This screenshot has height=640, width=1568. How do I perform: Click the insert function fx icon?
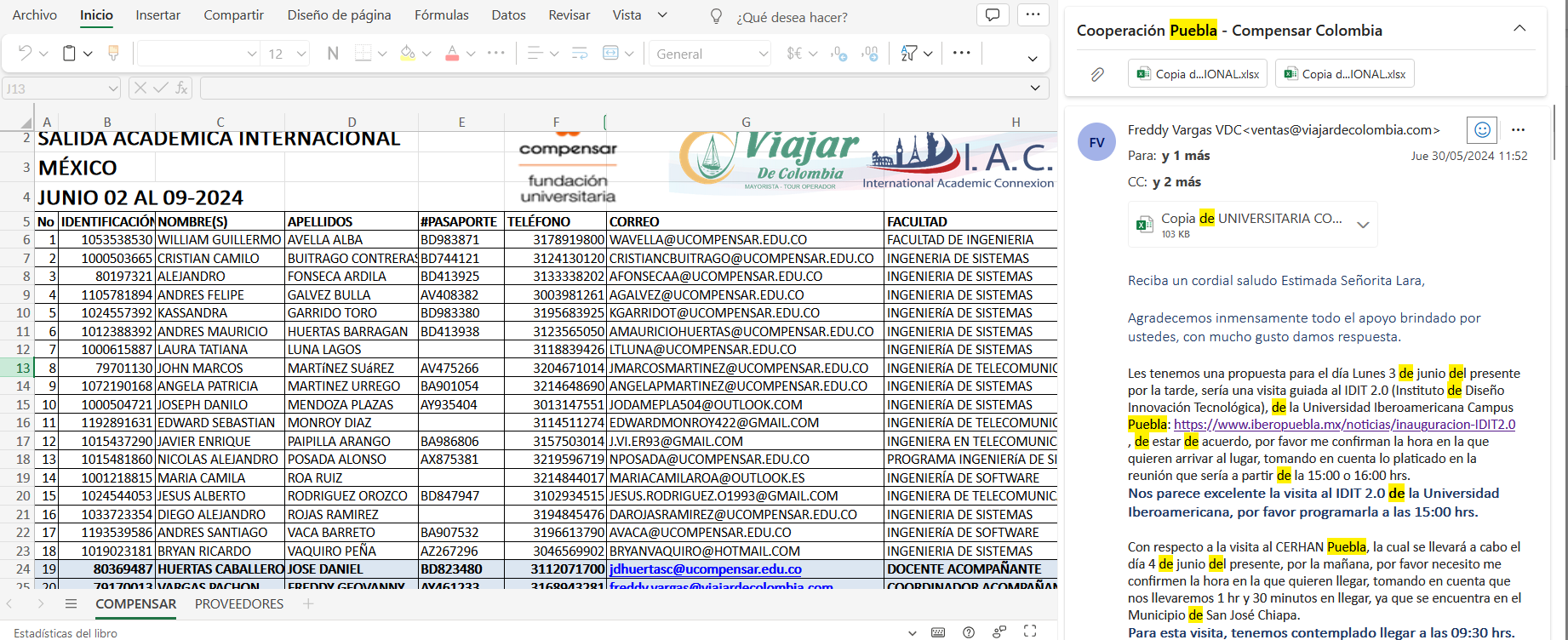tap(181, 88)
